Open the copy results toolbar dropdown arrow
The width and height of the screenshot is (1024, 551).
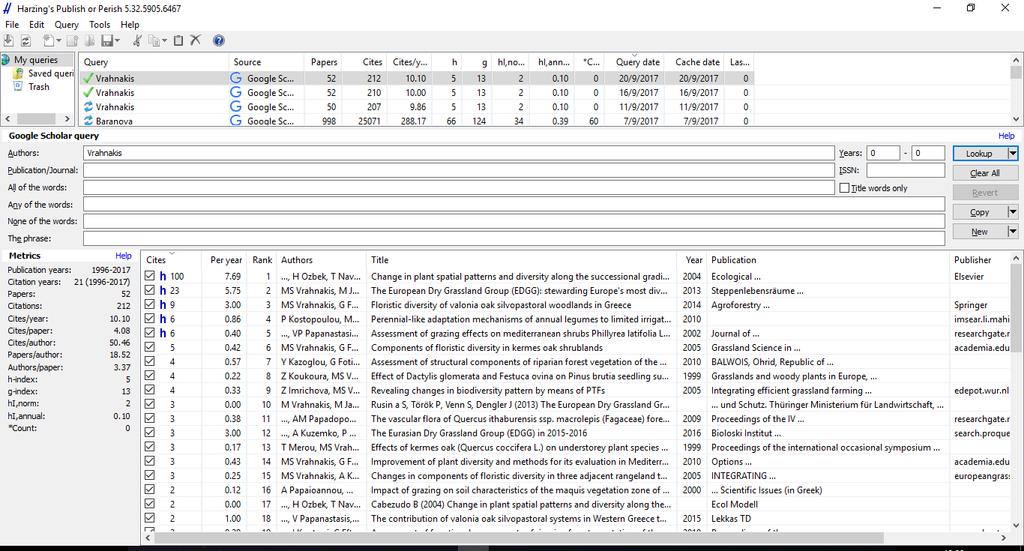[165, 40]
